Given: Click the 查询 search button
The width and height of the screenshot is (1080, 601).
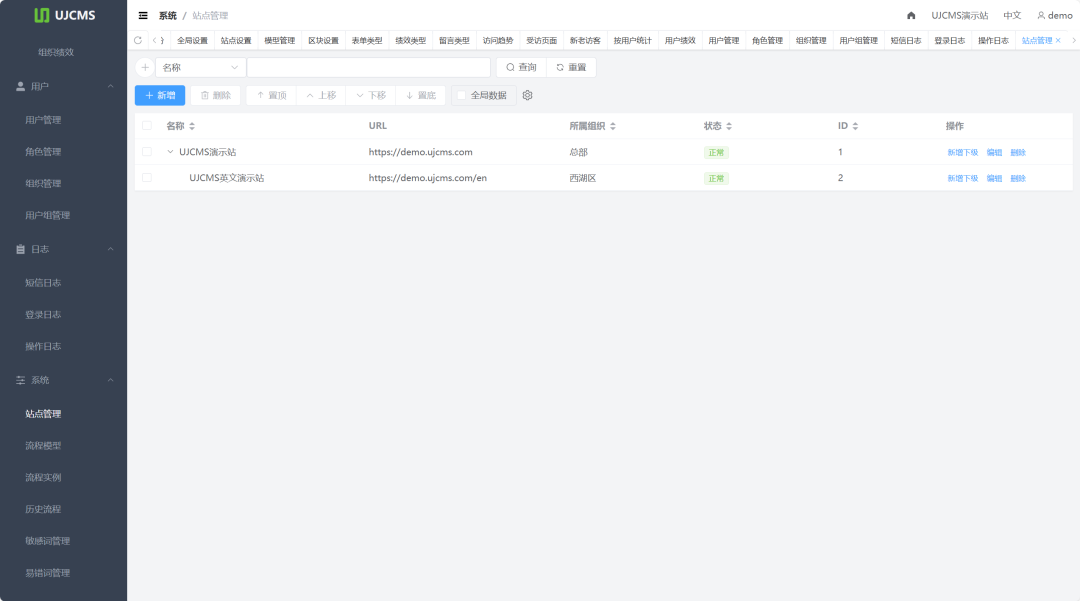Looking at the screenshot, I should [521, 67].
